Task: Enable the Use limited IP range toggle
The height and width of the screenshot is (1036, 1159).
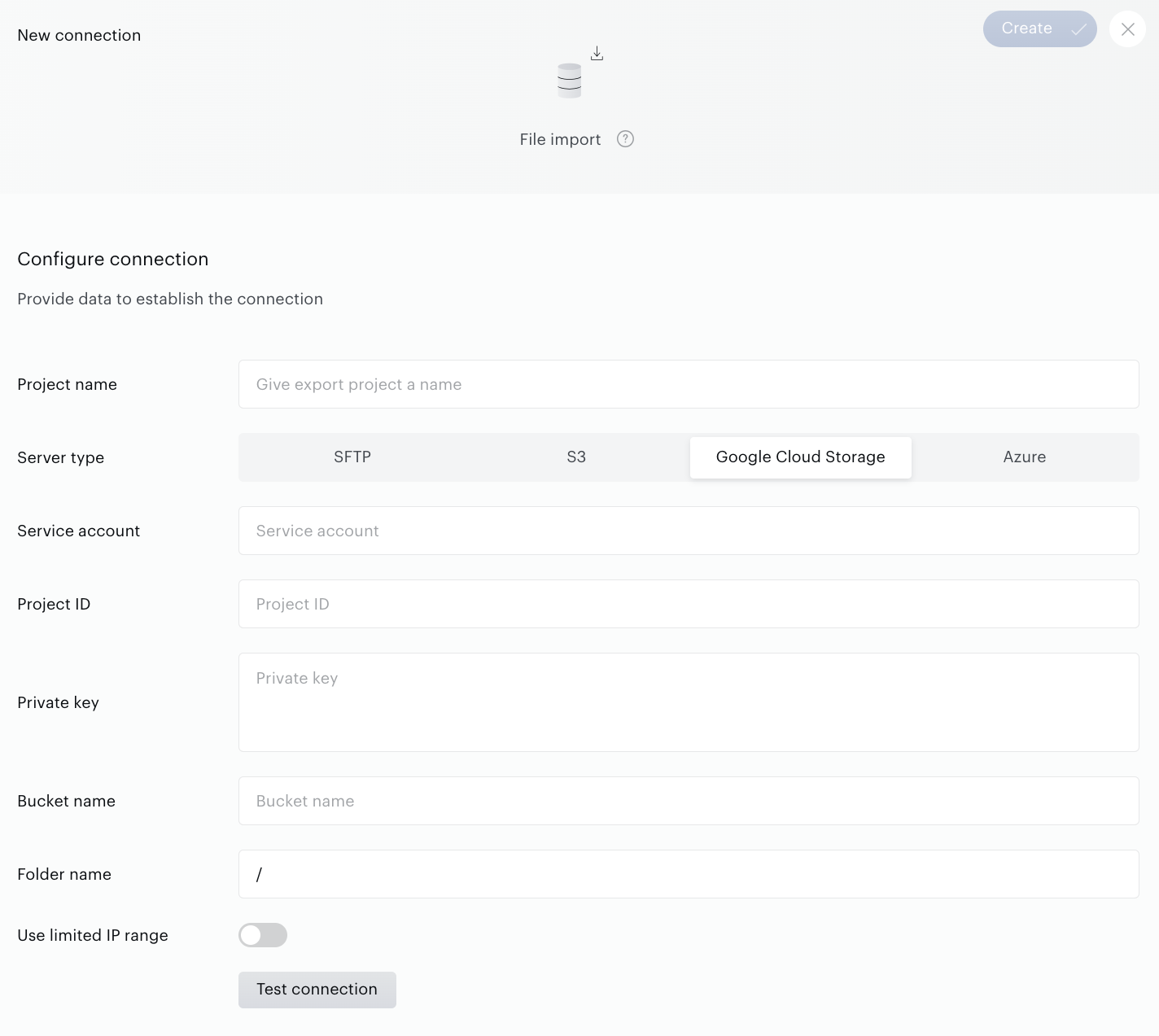Action: [263, 935]
